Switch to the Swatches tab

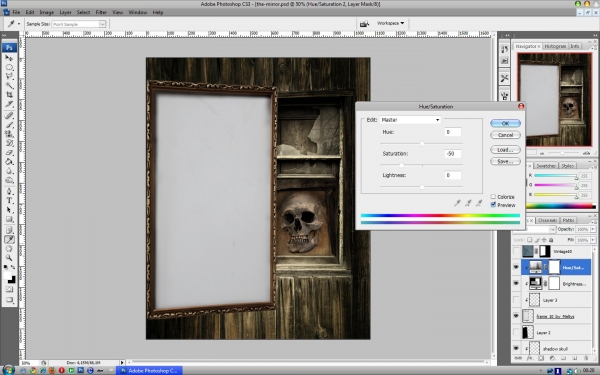tap(546, 166)
